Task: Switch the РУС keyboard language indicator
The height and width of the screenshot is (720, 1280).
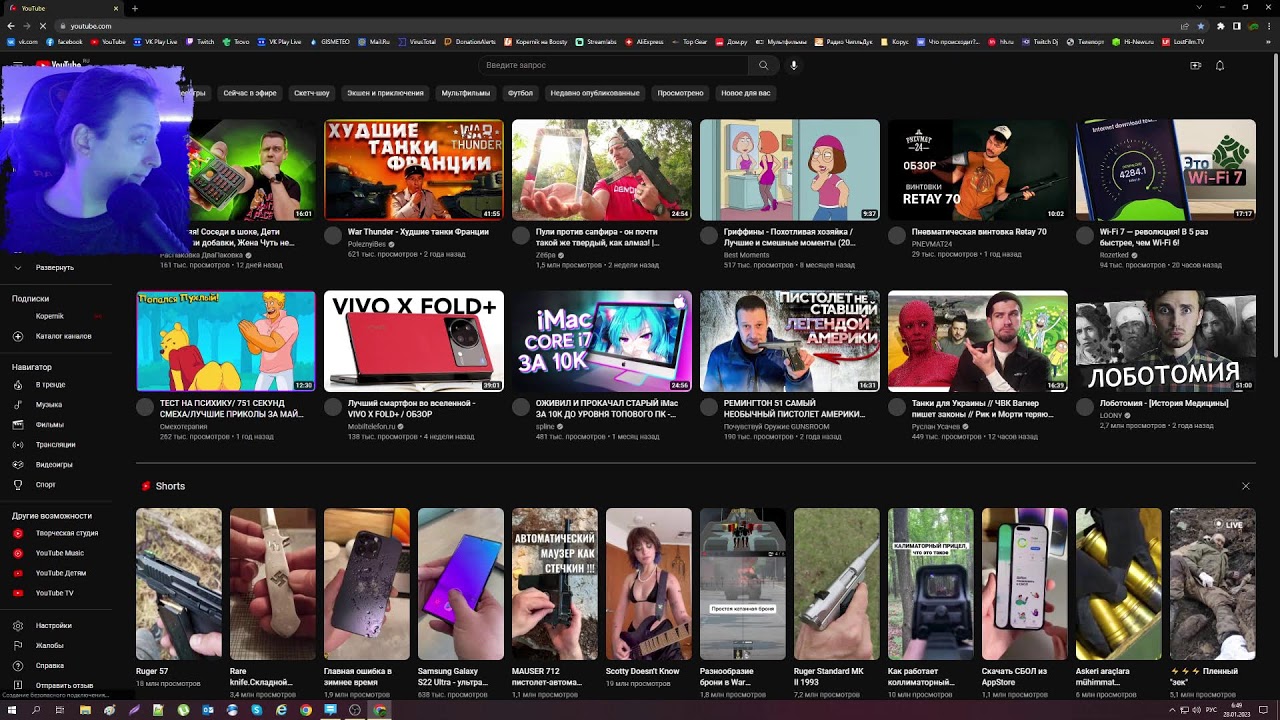Action: [1213, 710]
